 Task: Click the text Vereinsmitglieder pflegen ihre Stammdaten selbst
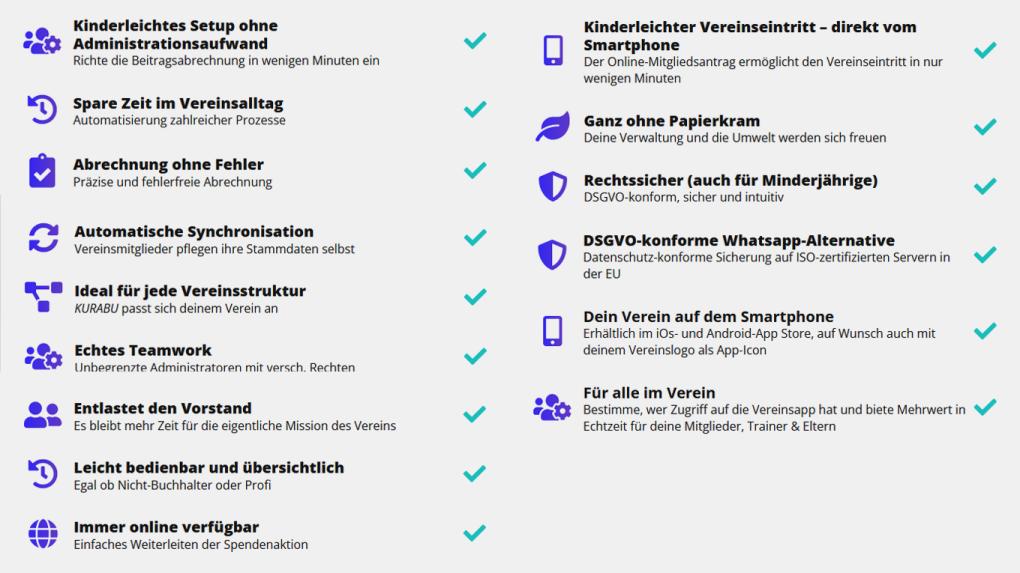pos(215,249)
